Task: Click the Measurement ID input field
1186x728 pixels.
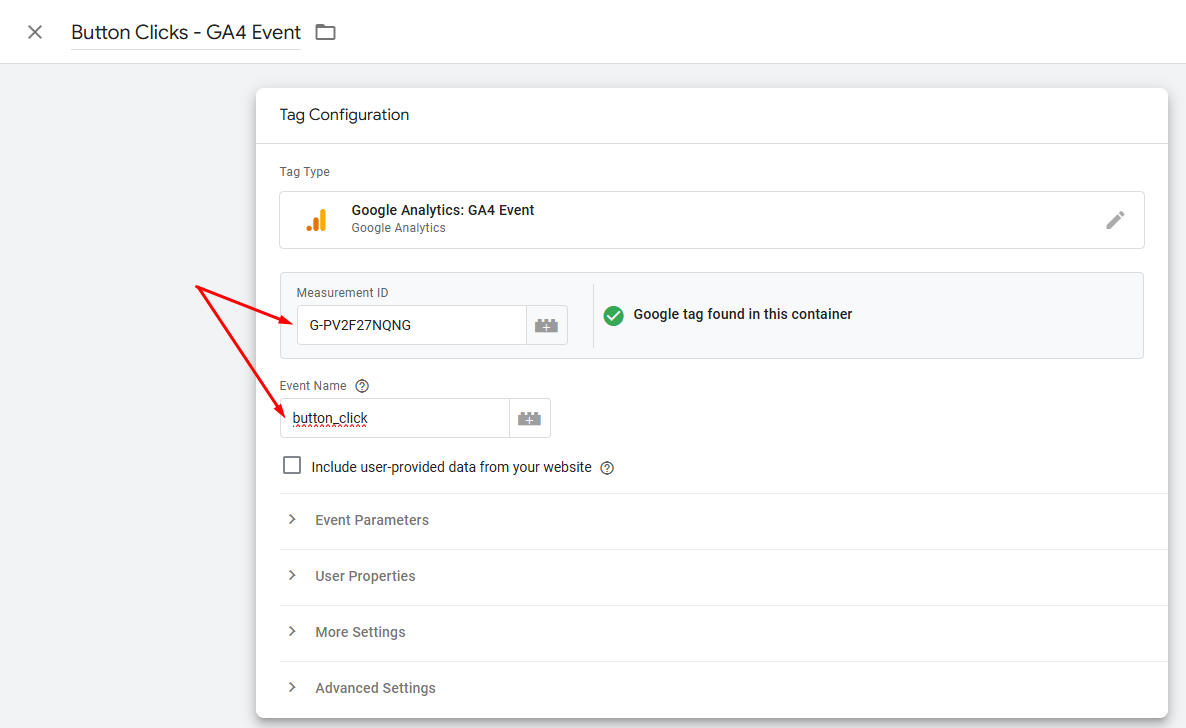Action: coord(411,325)
